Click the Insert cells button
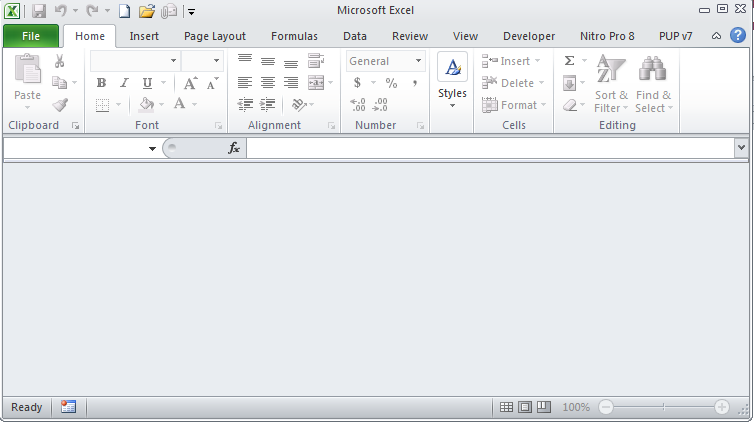The image size is (754, 424). (x=511, y=61)
